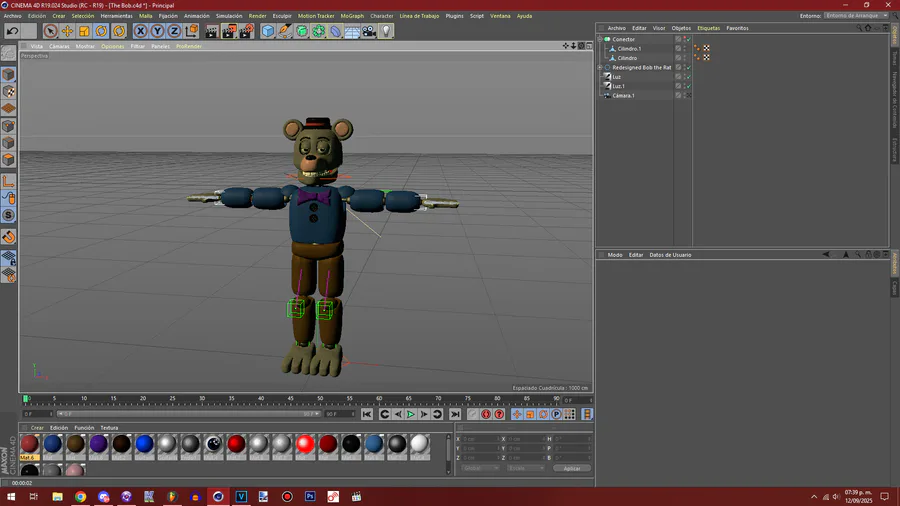Click the green generator (subdivision) icon
Screen dimensions: 900x506
pyautogui.click(x=301, y=31)
